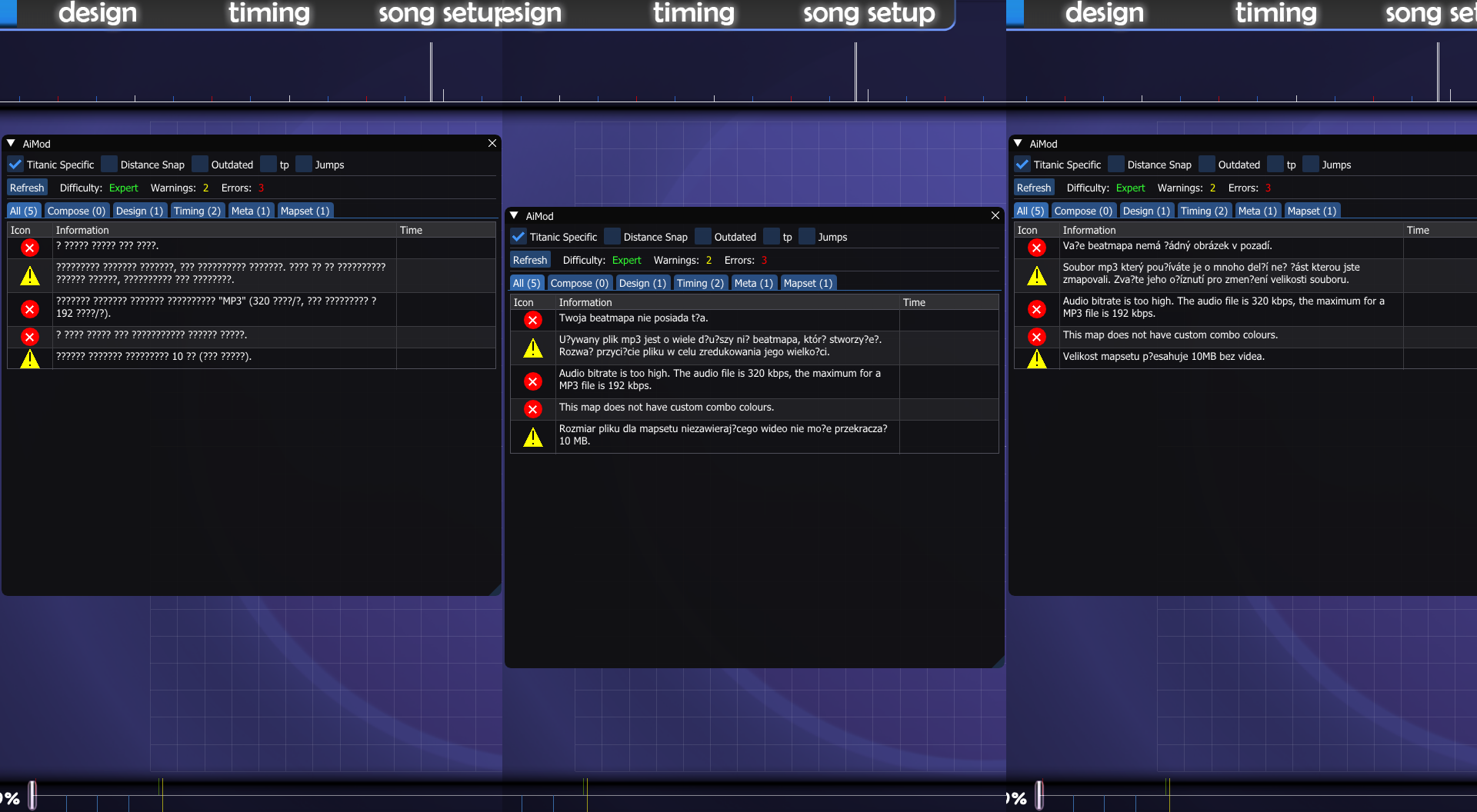Image resolution: width=1477 pixels, height=812 pixels.
Task: Select "Velikost mapsetu p?esahuje 10MB bez videa." text
Action: [x=1163, y=357]
